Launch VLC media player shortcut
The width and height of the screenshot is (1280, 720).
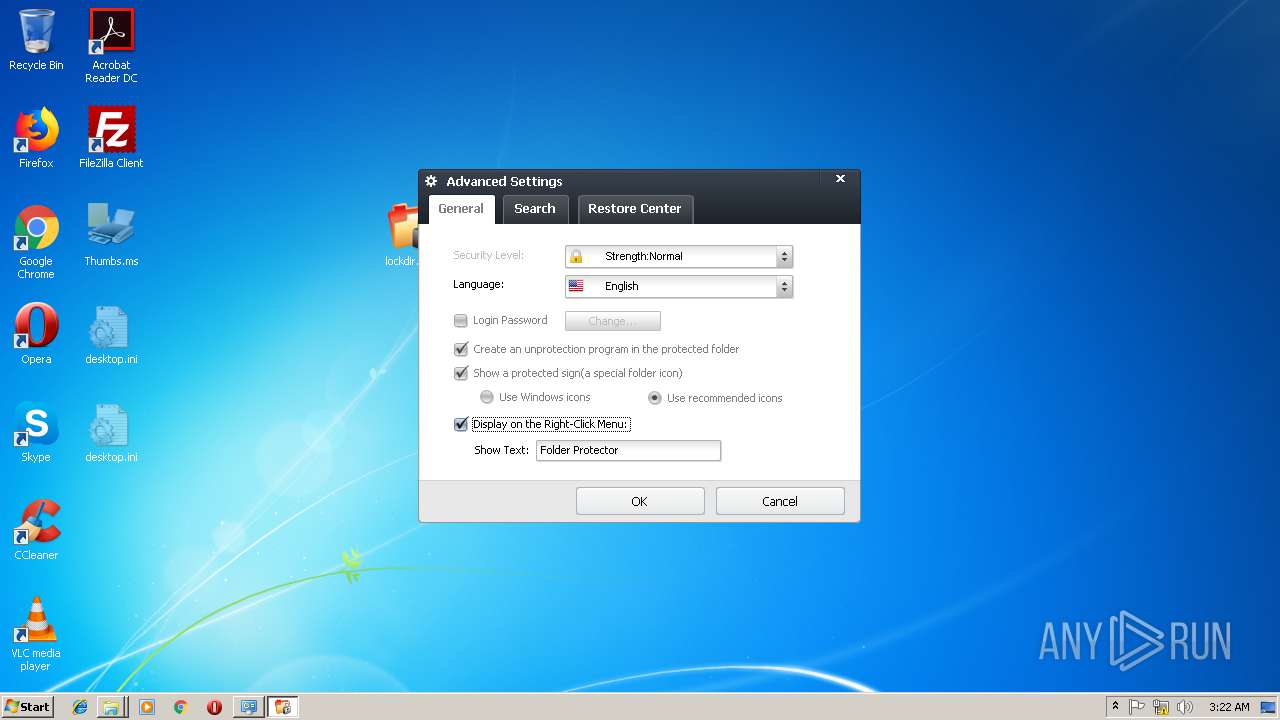pos(36,633)
